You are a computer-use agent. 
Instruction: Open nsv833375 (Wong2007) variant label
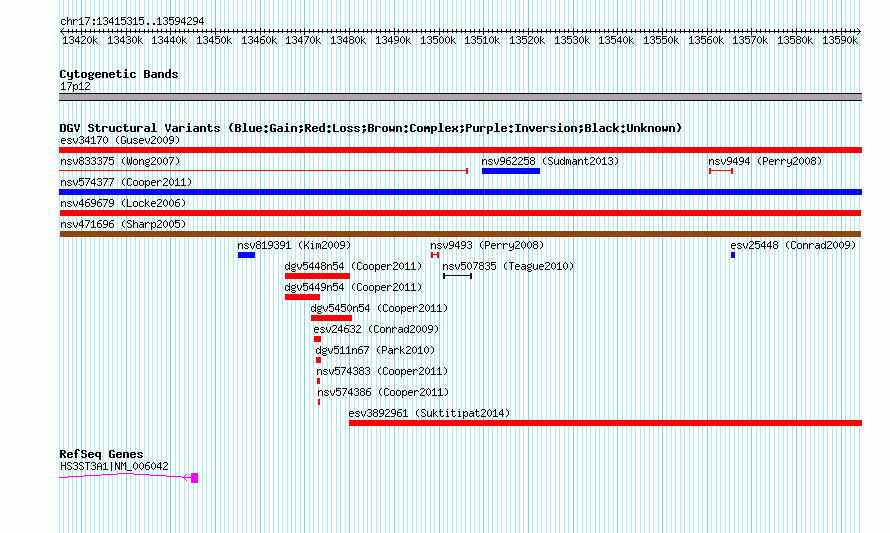[x=120, y=161]
